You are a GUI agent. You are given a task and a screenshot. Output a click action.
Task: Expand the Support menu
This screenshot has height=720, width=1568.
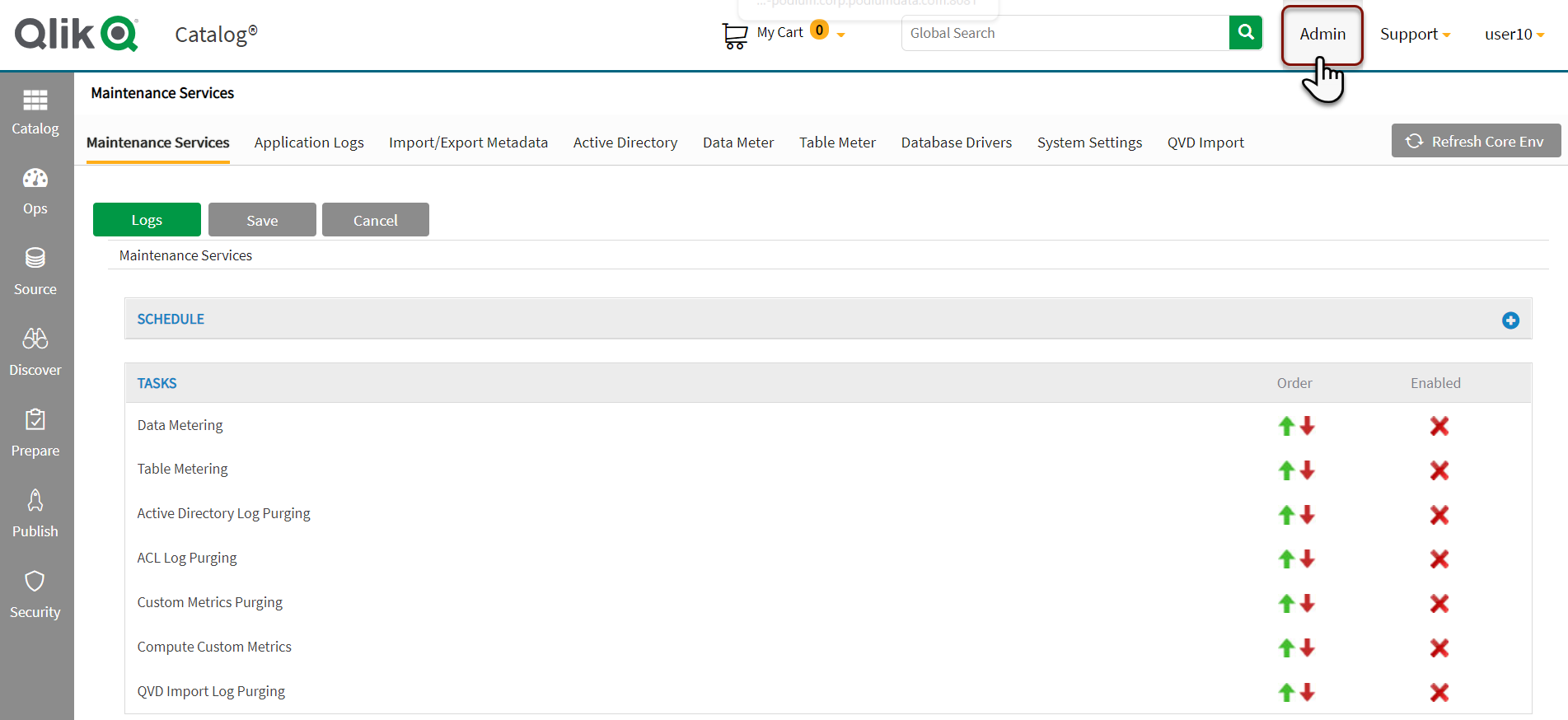tap(1415, 34)
